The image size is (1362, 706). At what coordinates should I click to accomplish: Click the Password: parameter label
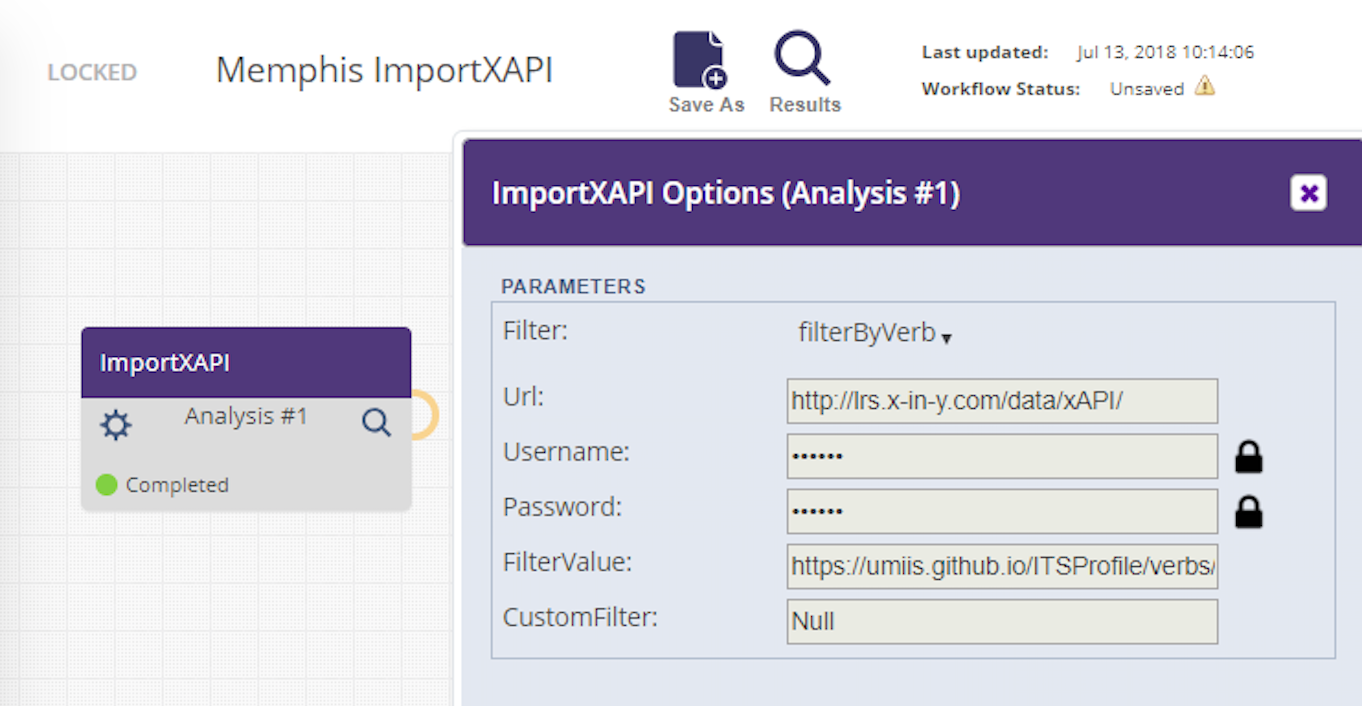tap(562, 508)
